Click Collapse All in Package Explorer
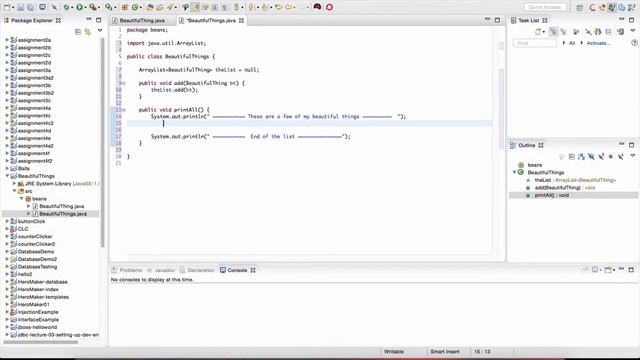The height and width of the screenshot is (360, 640). click(x=78, y=31)
